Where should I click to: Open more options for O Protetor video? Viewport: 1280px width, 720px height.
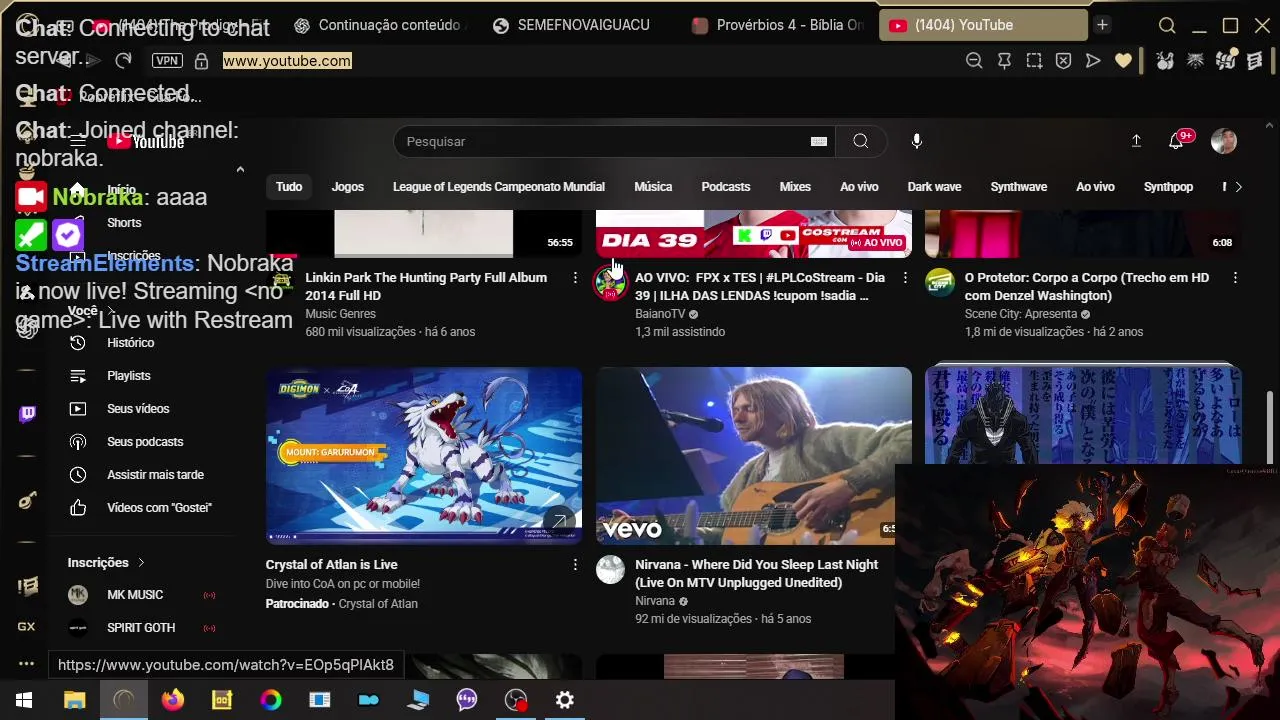coord(1235,278)
